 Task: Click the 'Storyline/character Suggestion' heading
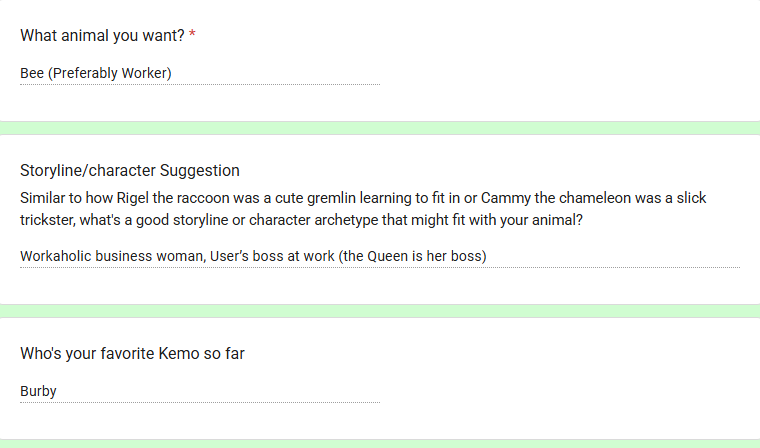(130, 171)
